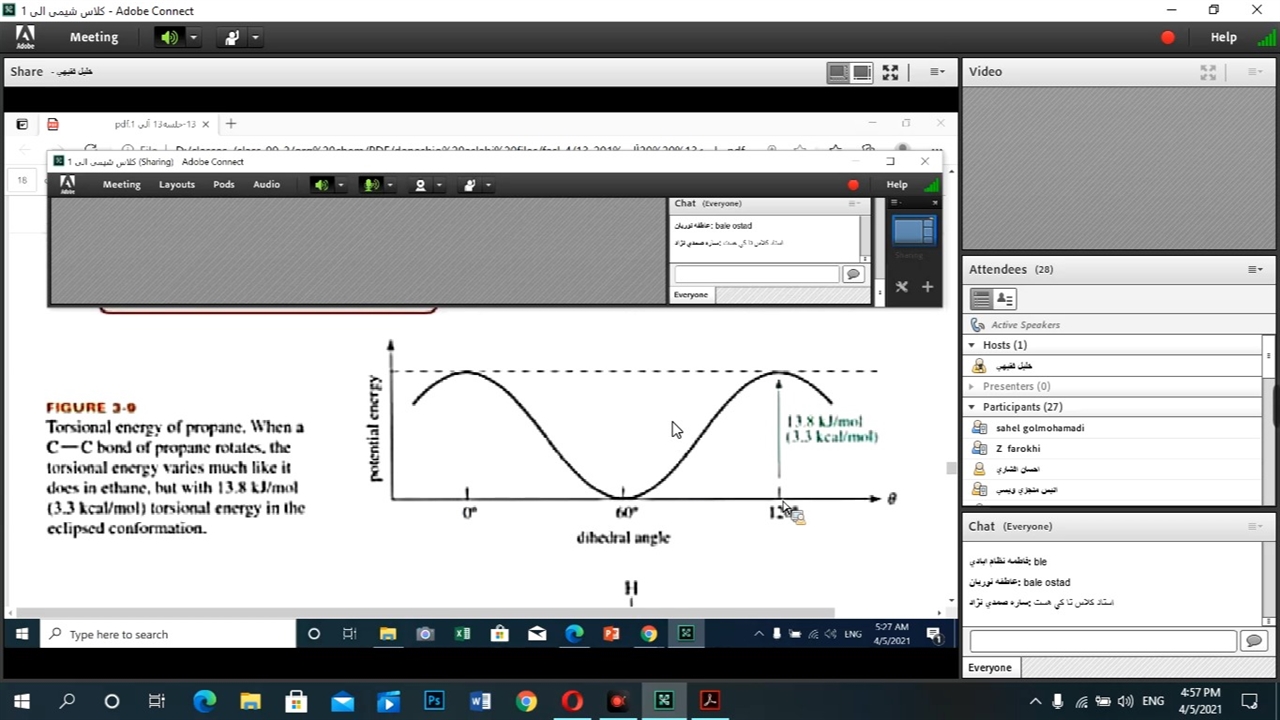Expand the Presenters (0) group
1280x720 pixels.
tap(972, 386)
